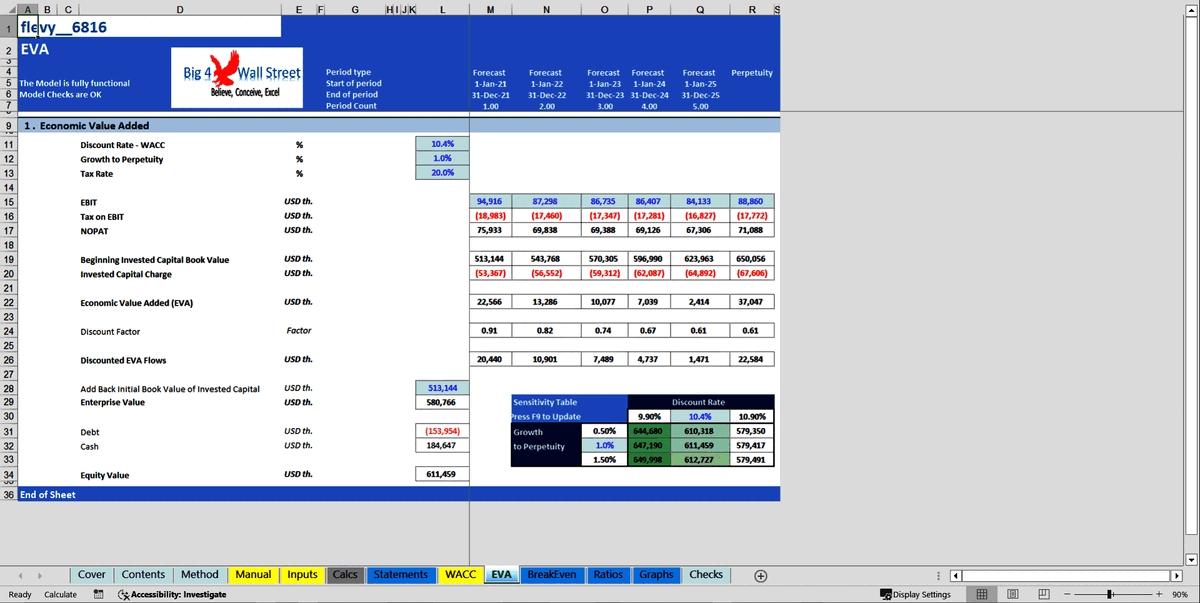Screen dimensions: 1200x603
Task: Click the Big 4 Wall Street logo
Action: pos(237,77)
